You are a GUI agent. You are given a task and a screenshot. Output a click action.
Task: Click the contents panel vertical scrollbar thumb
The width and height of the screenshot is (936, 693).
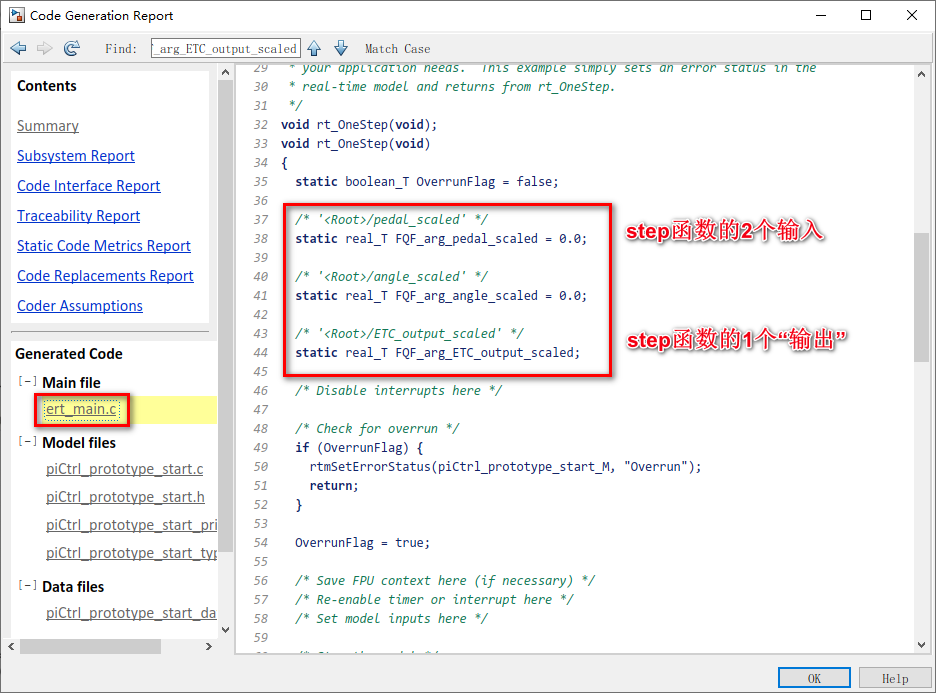tap(225, 316)
